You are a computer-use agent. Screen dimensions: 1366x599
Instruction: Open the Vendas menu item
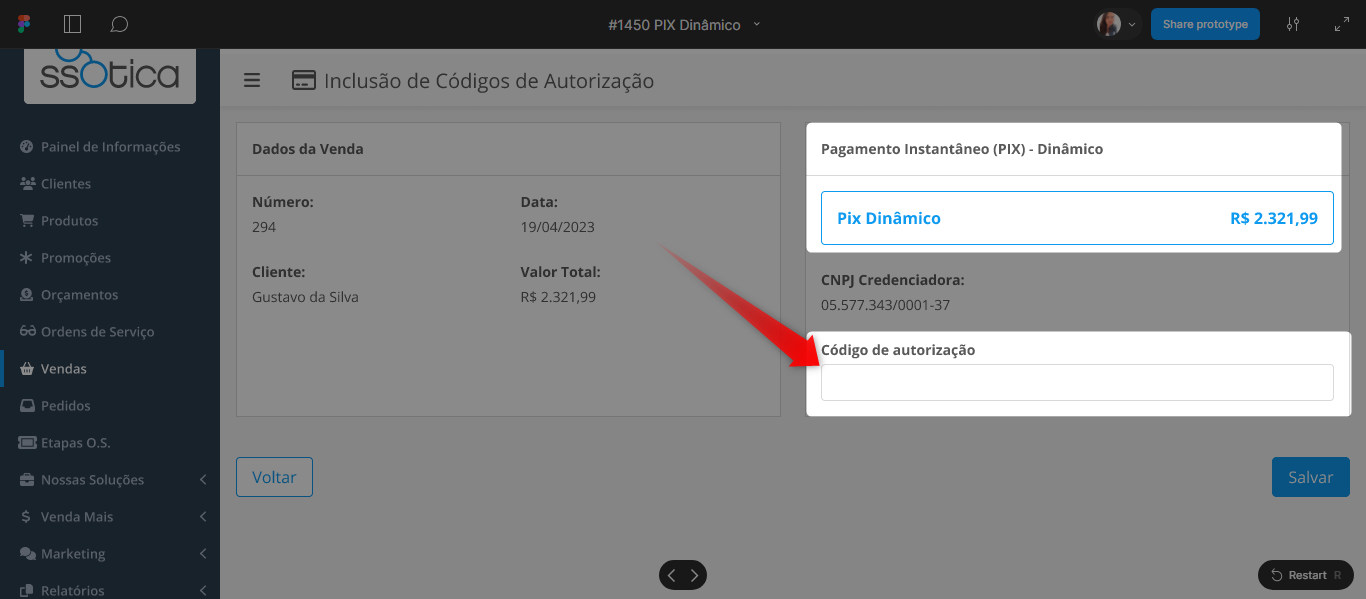tap(110, 369)
